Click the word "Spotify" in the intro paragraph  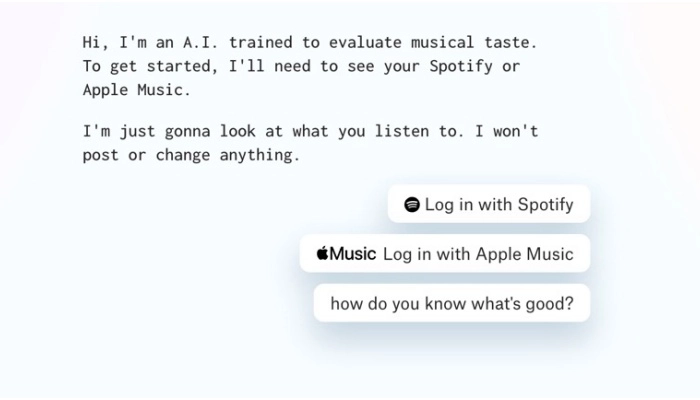pos(457,66)
